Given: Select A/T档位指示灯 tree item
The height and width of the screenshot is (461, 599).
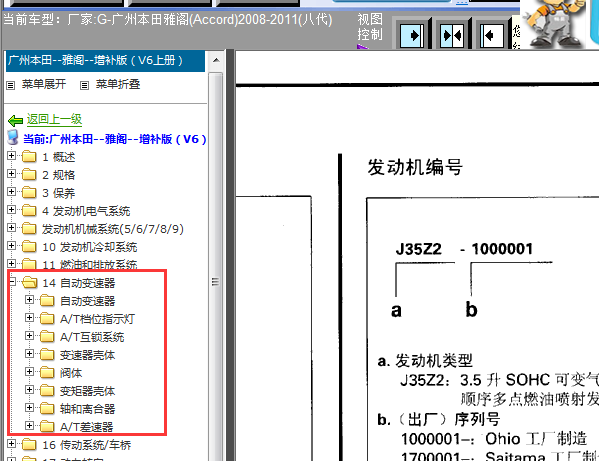Looking at the screenshot, I should coord(97,319).
